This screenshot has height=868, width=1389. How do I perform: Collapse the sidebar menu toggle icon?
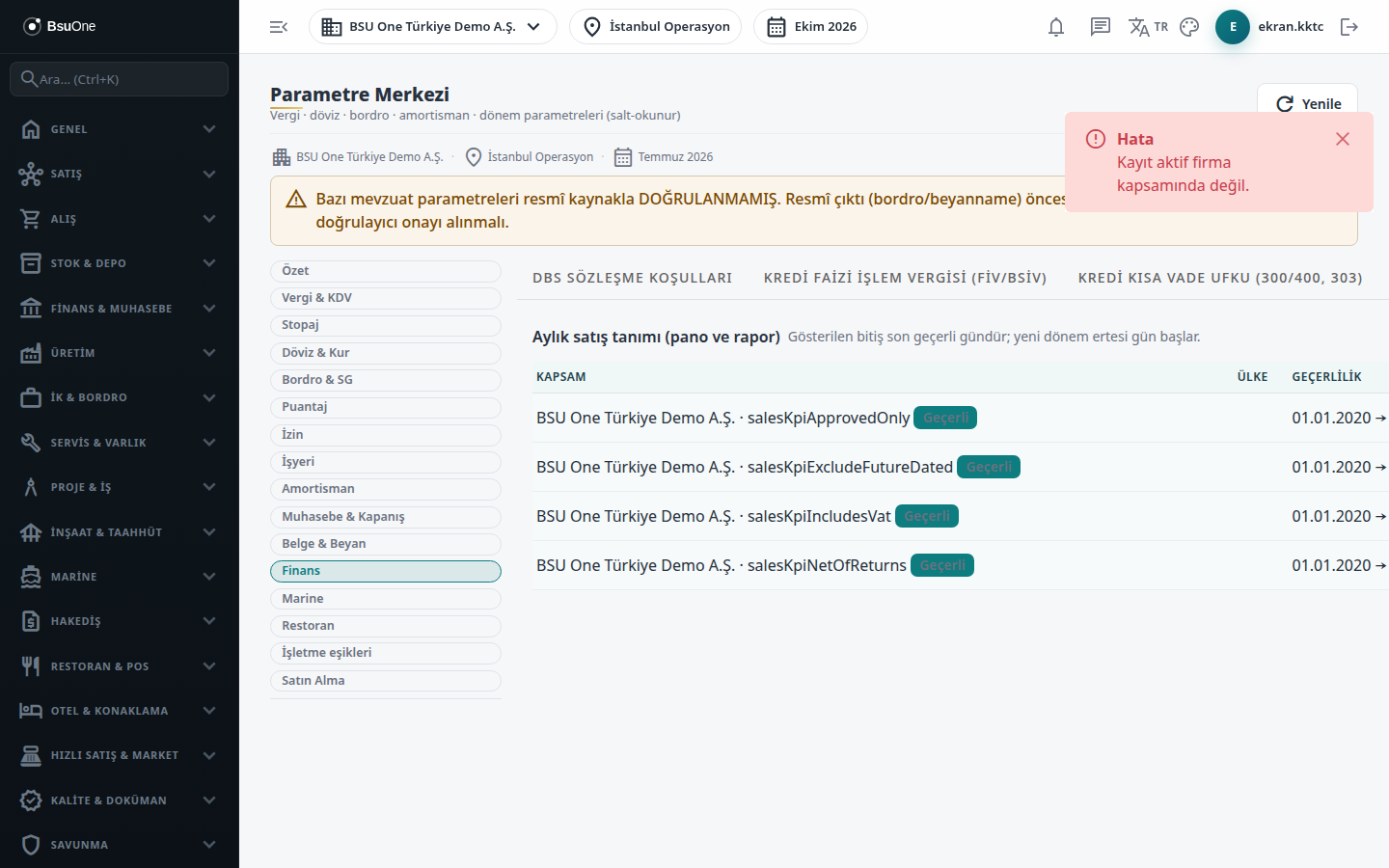pyautogui.click(x=279, y=27)
